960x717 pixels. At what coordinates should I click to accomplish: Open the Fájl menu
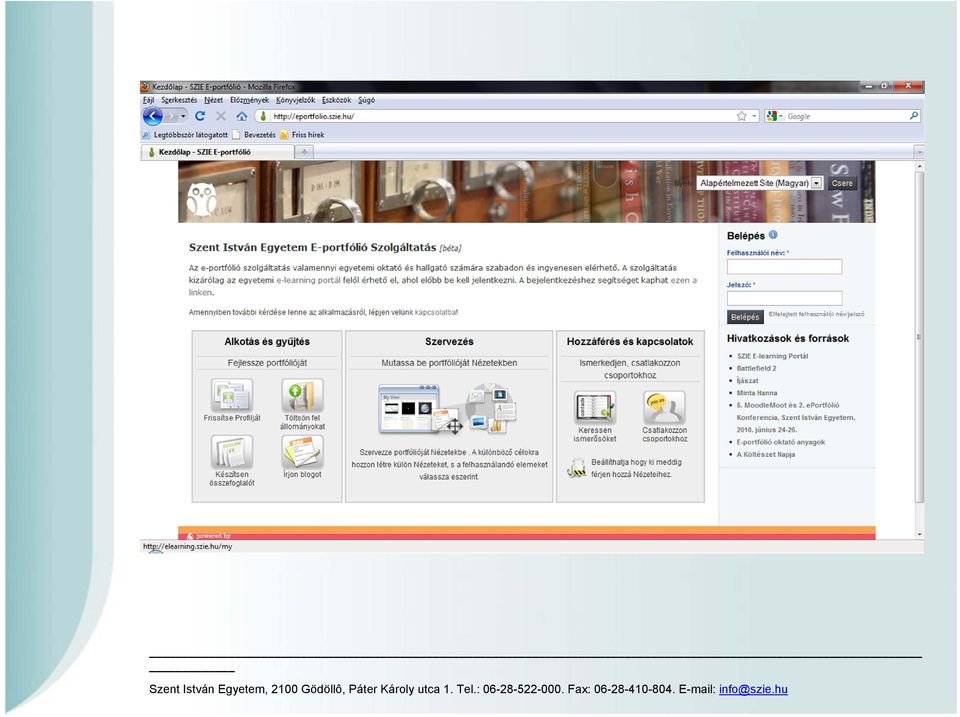tap(148, 100)
